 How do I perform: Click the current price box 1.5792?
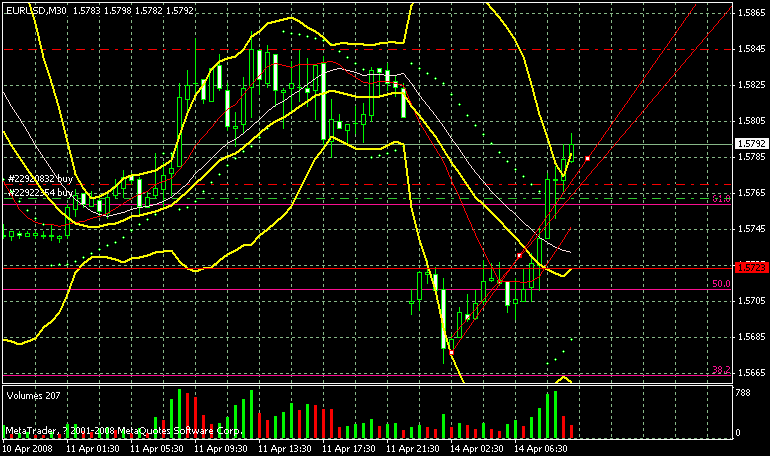[x=751, y=144]
